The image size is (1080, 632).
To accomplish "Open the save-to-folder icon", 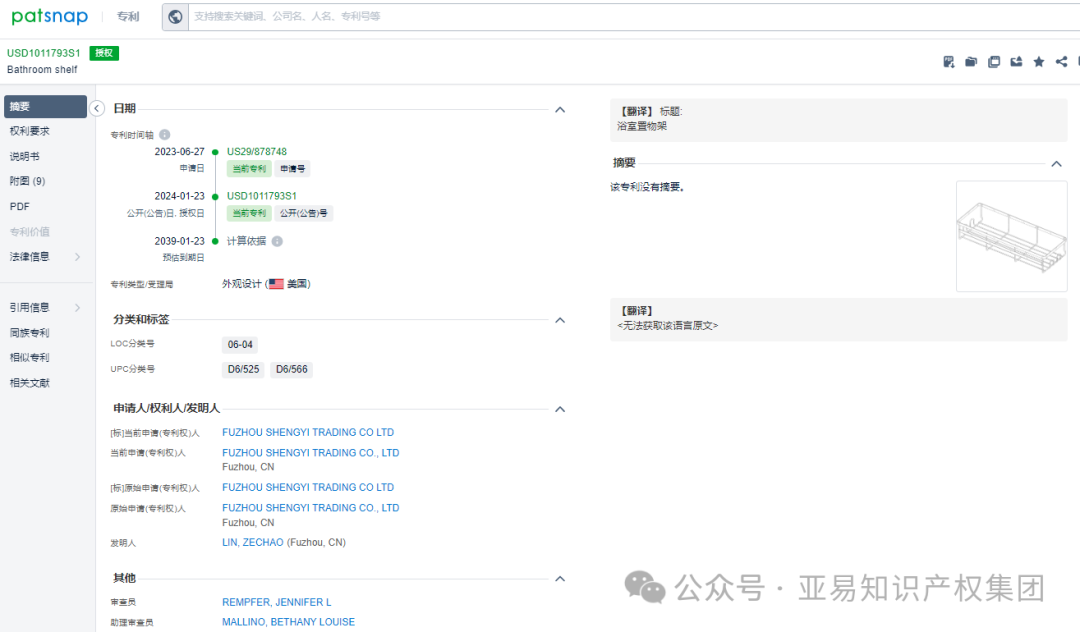I will pos(970,61).
